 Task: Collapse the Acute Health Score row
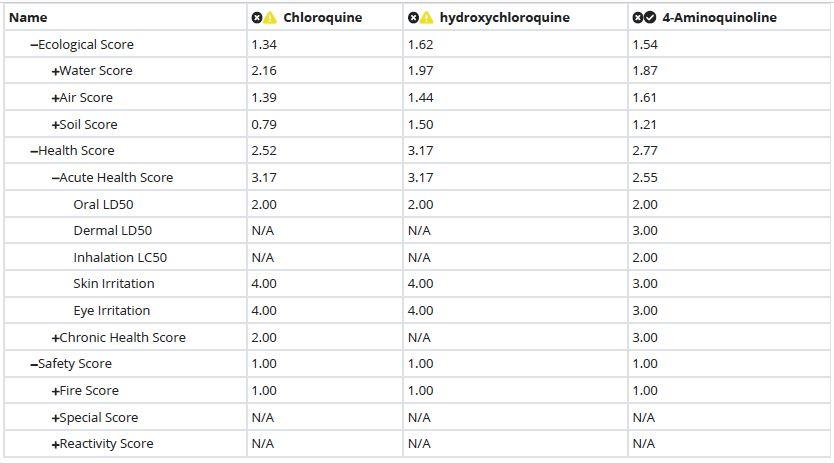pyautogui.click(x=55, y=178)
